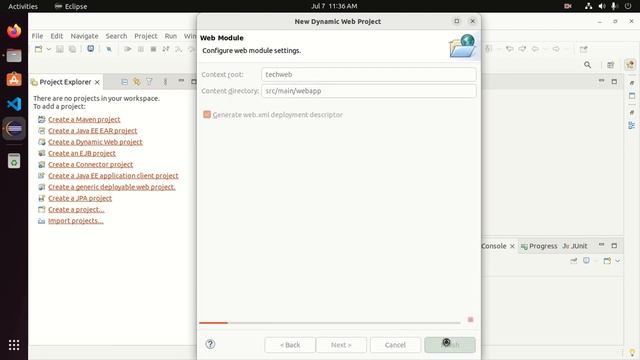The width and height of the screenshot is (640, 360).
Task: Click the Search magnifier icon in Eclipse
Action: pos(587,65)
